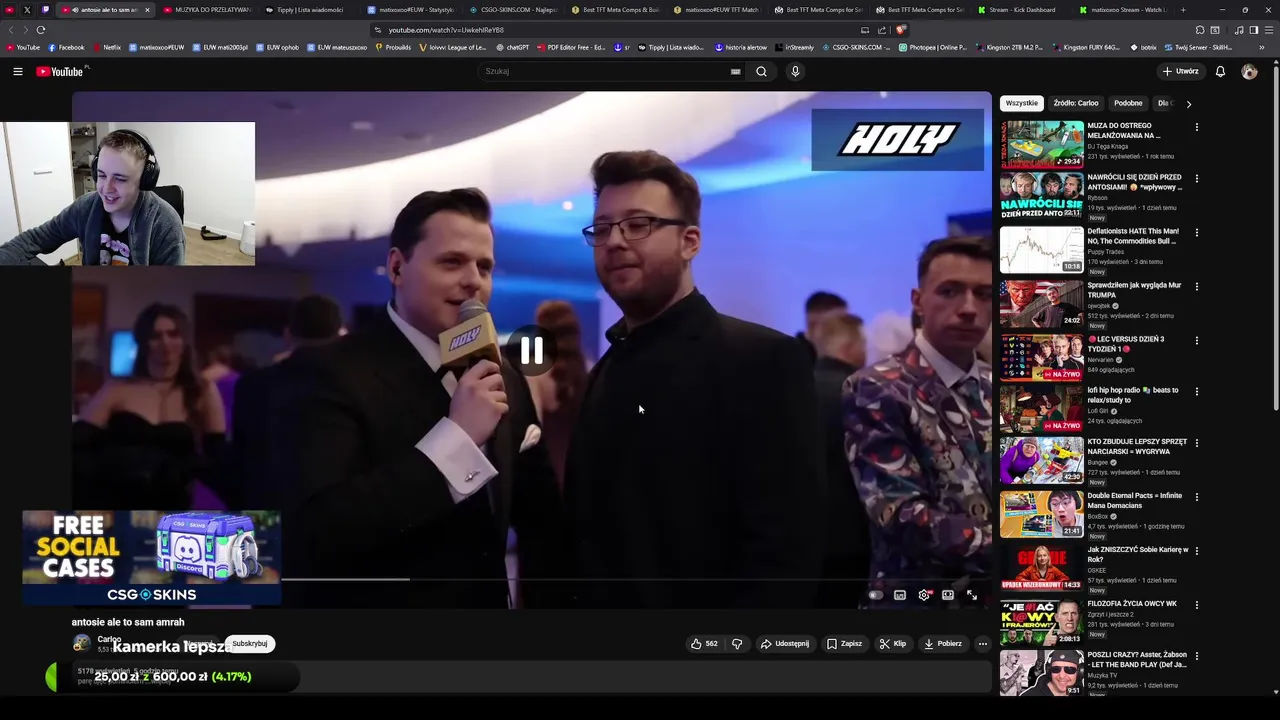Create a clip with Klip

click(893, 644)
